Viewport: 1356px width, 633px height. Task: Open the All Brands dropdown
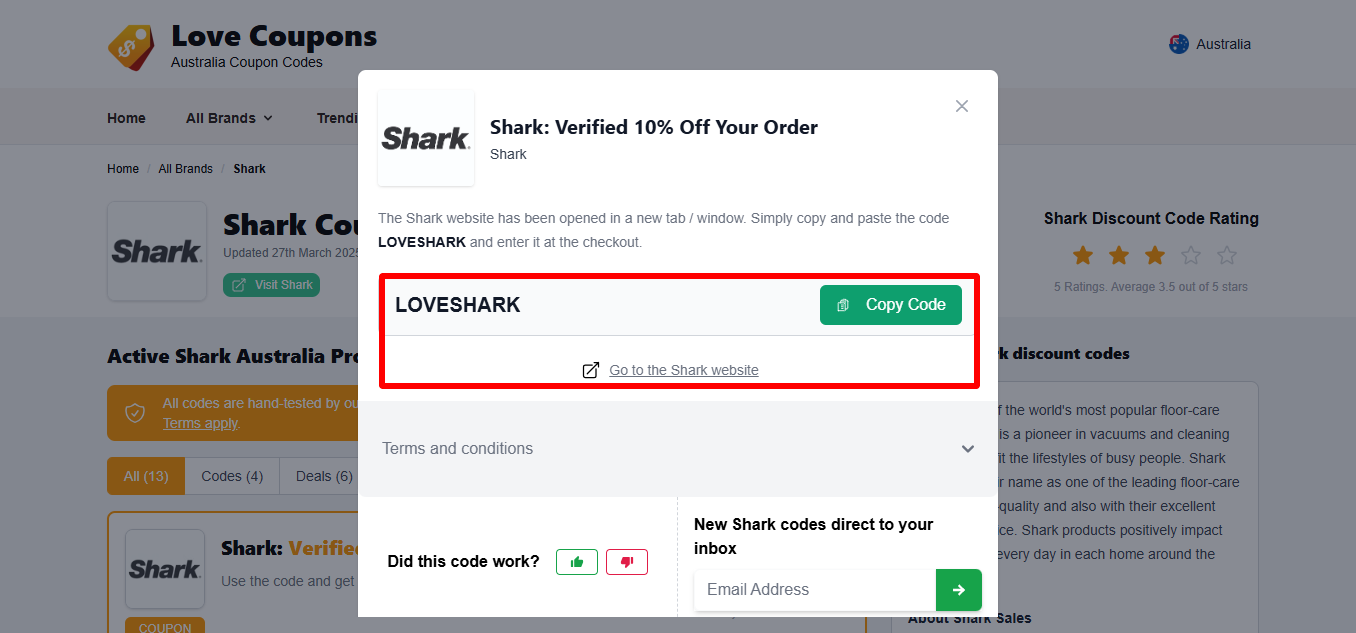(228, 117)
